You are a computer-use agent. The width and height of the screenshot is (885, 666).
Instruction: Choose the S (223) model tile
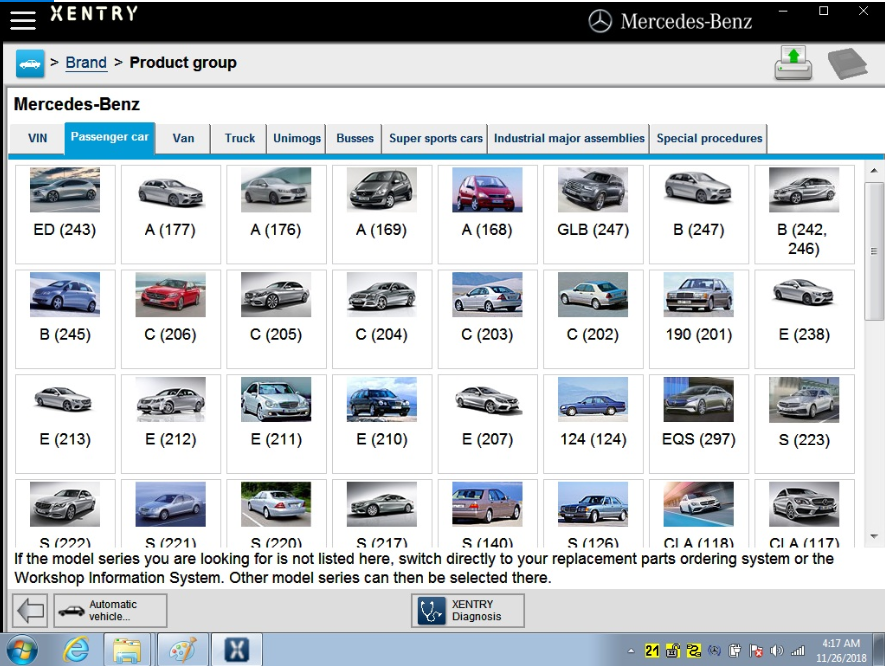click(x=804, y=424)
